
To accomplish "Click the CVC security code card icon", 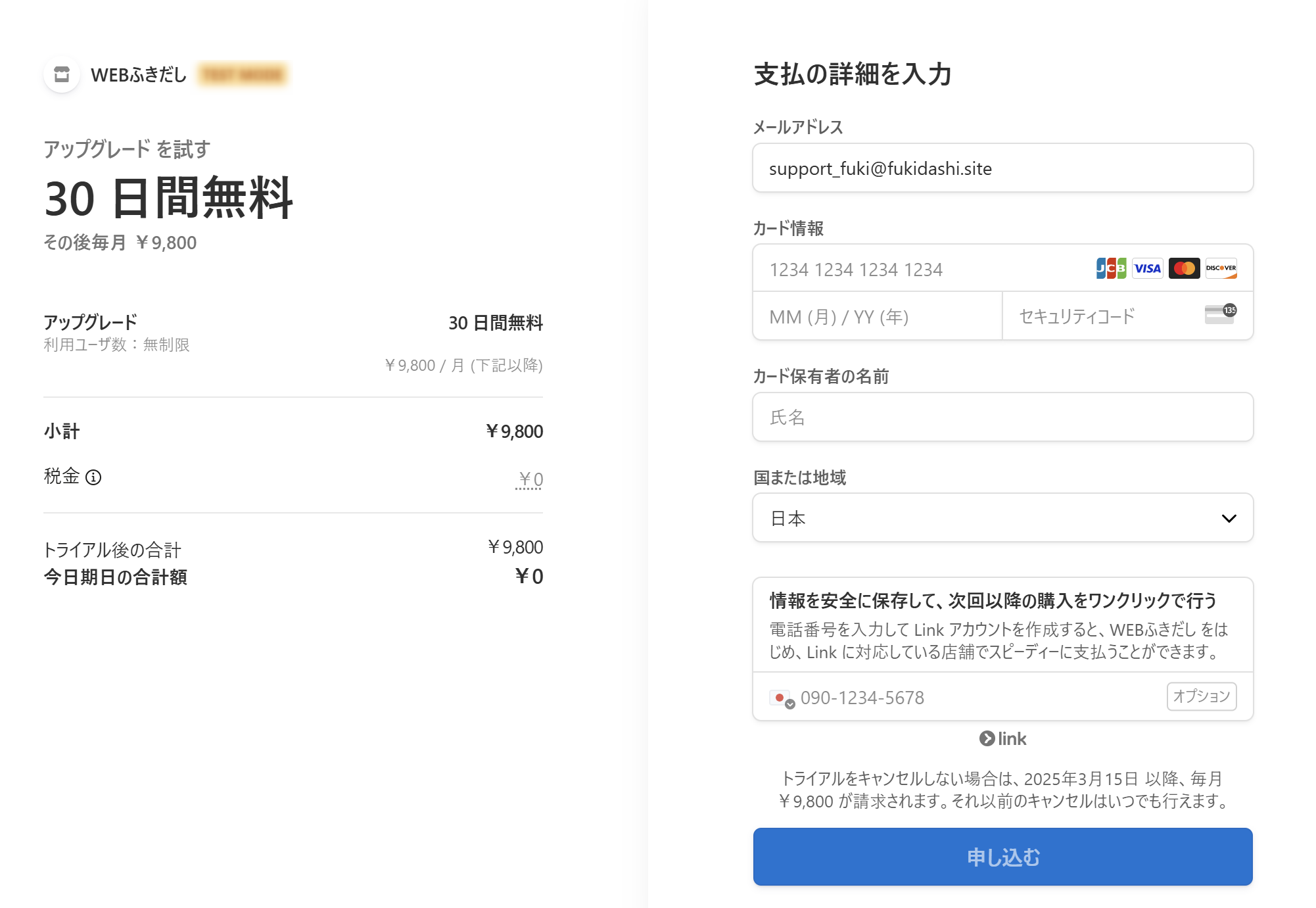I will click(1221, 314).
